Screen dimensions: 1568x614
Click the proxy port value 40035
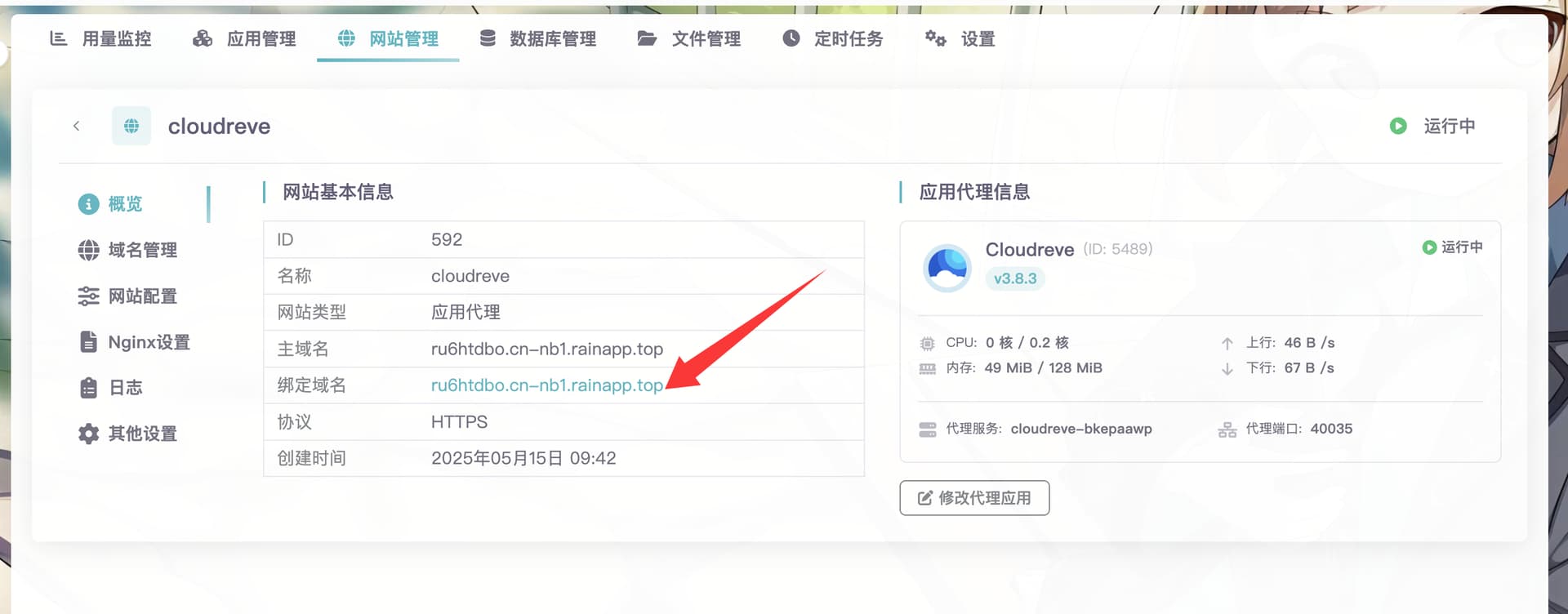pos(1331,429)
